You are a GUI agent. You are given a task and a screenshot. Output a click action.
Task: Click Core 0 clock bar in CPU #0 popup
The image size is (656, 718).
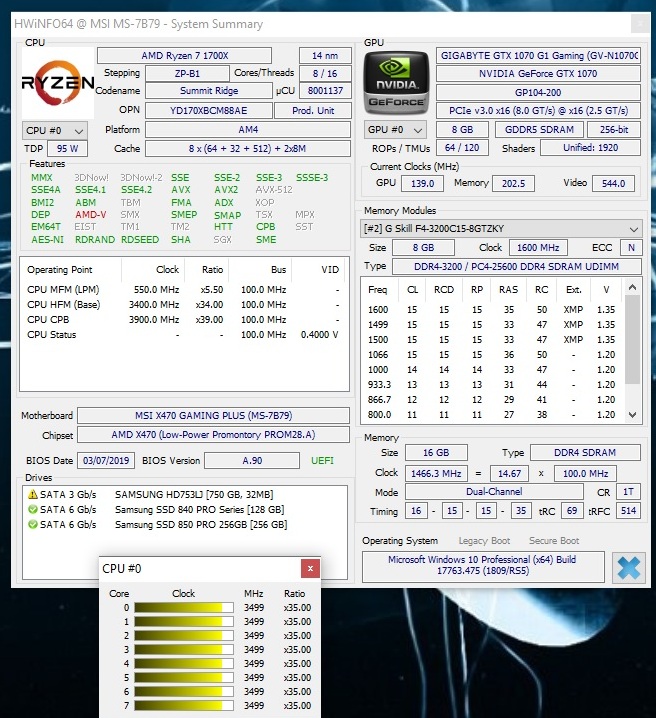point(184,608)
